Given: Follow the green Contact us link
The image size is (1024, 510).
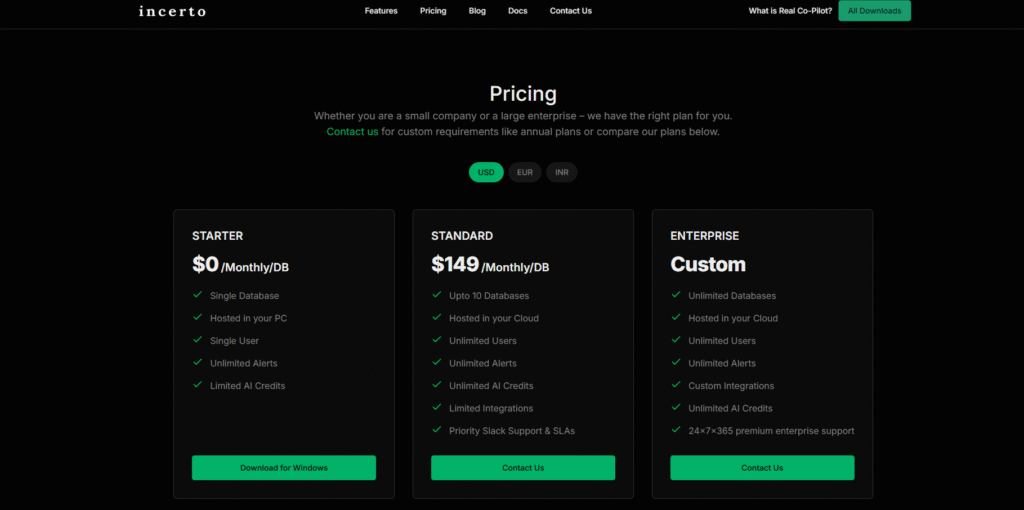Looking at the screenshot, I should pyautogui.click(x=352, y=132).
